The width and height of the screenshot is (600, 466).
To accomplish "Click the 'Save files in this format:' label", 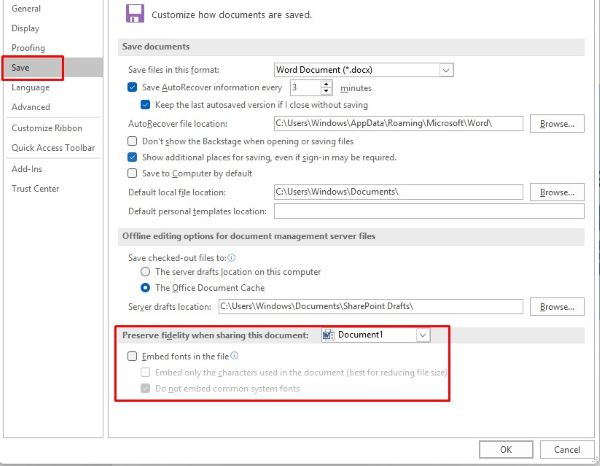I will [174, 70].
